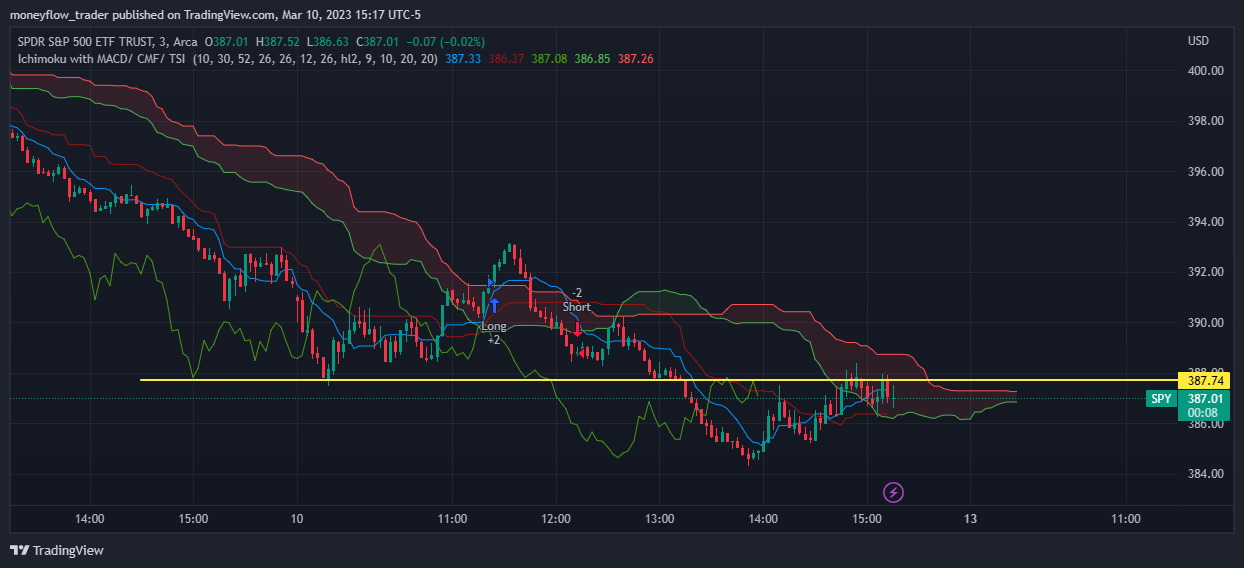Click the H387.52 high price value
The width and height of the screenshot is (1244, 568).
tap(276, 41)
